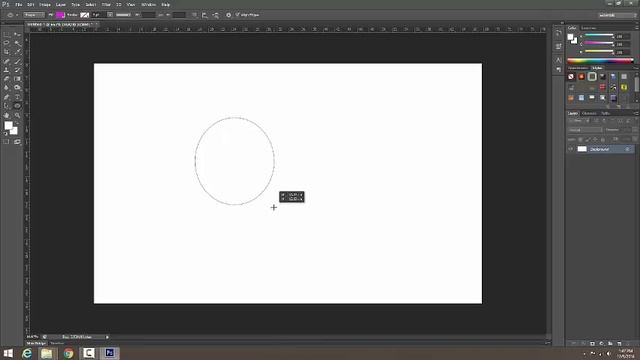Toggle lock all
The width and height of the screenshot is (640, 360).
pos(603,139)
